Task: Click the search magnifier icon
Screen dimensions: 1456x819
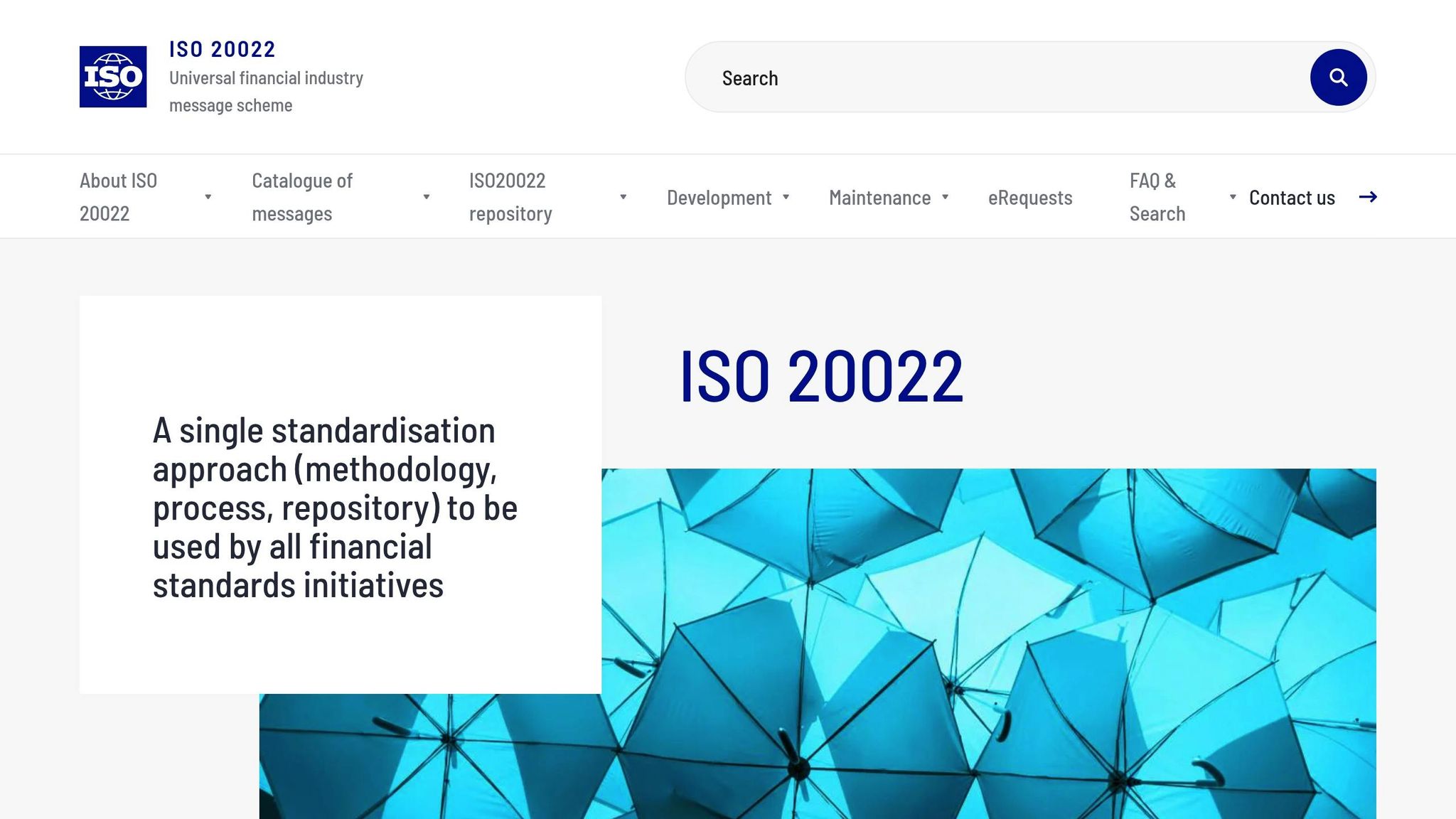Action: click(1339, 77)
